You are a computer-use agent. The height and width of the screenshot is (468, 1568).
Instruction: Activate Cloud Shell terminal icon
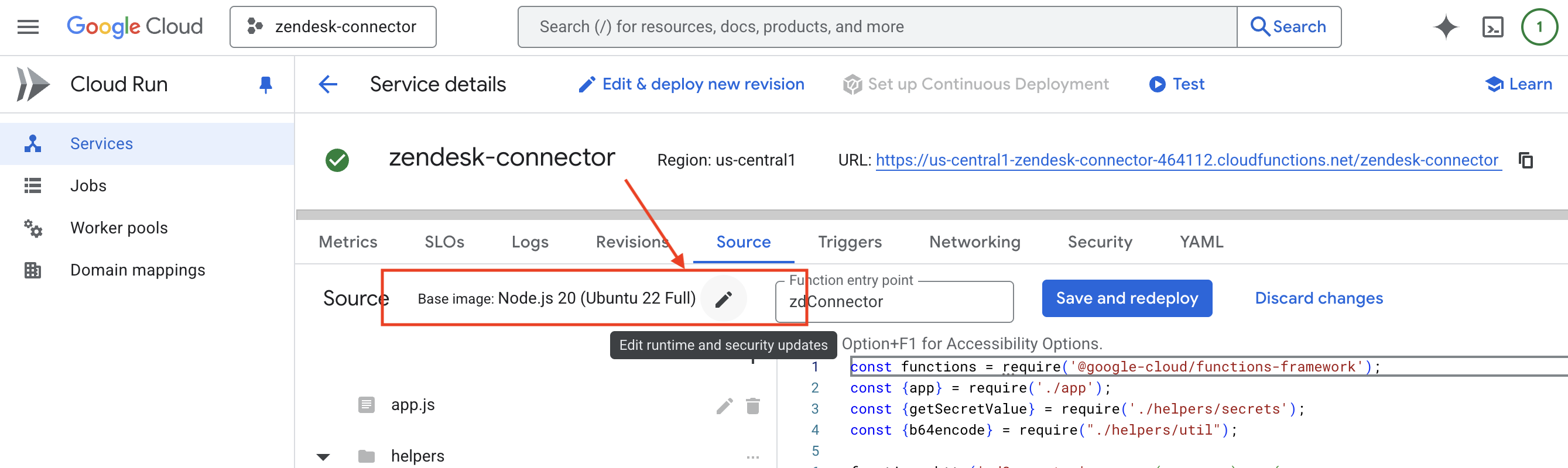1492,27
